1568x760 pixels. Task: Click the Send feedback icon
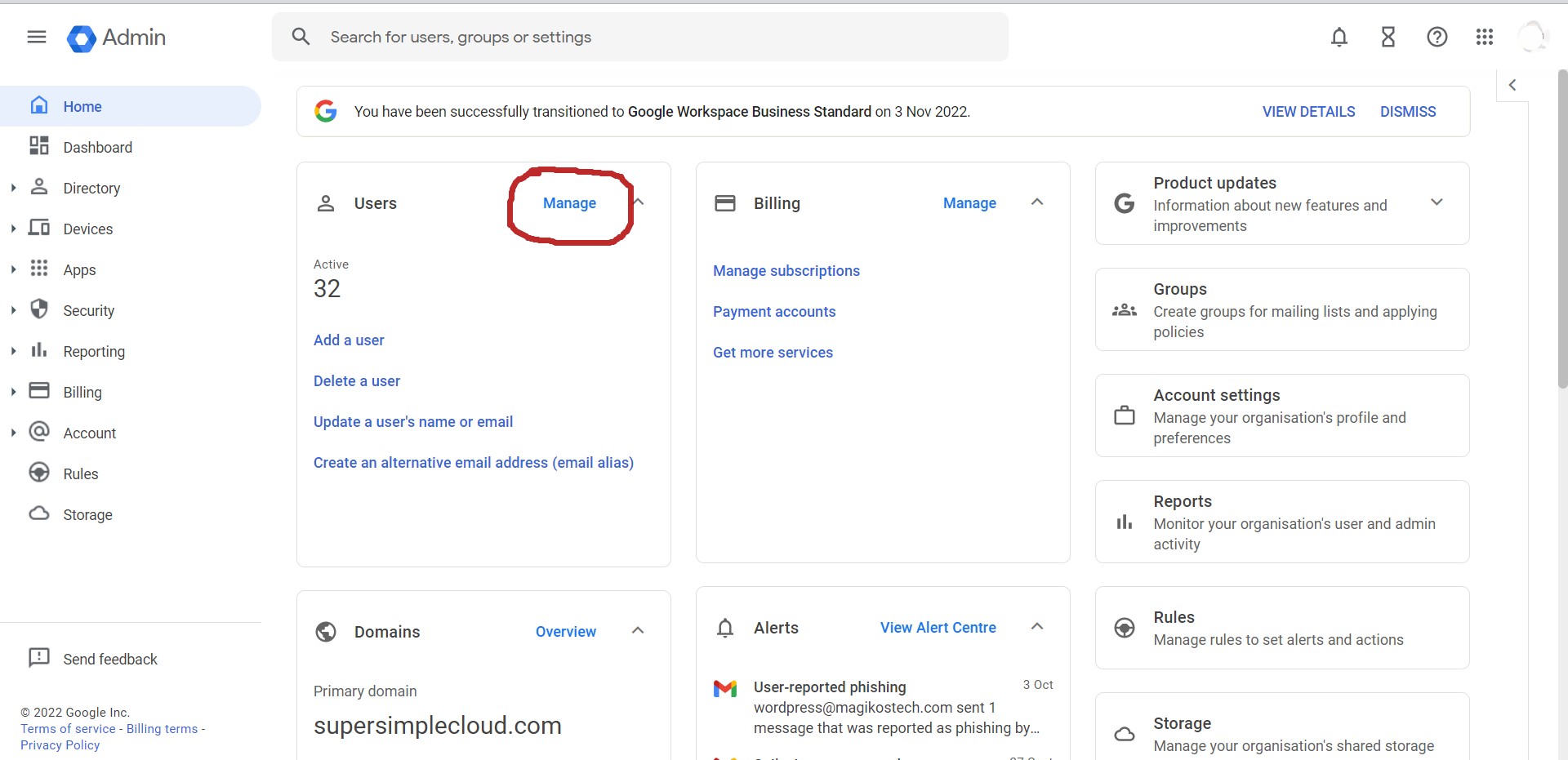39,658
